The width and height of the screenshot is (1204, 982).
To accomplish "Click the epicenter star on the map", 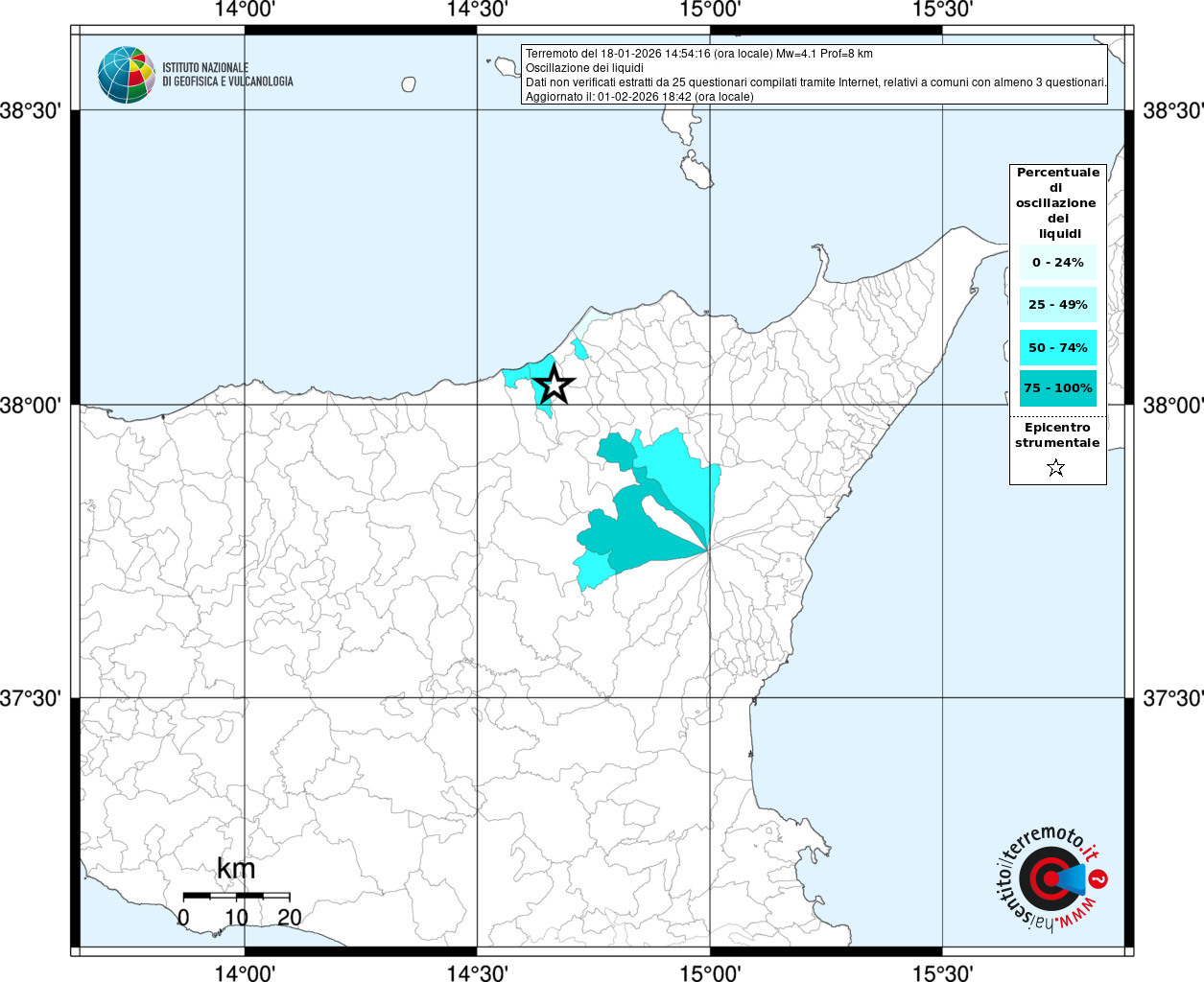I will pos(554,385).
